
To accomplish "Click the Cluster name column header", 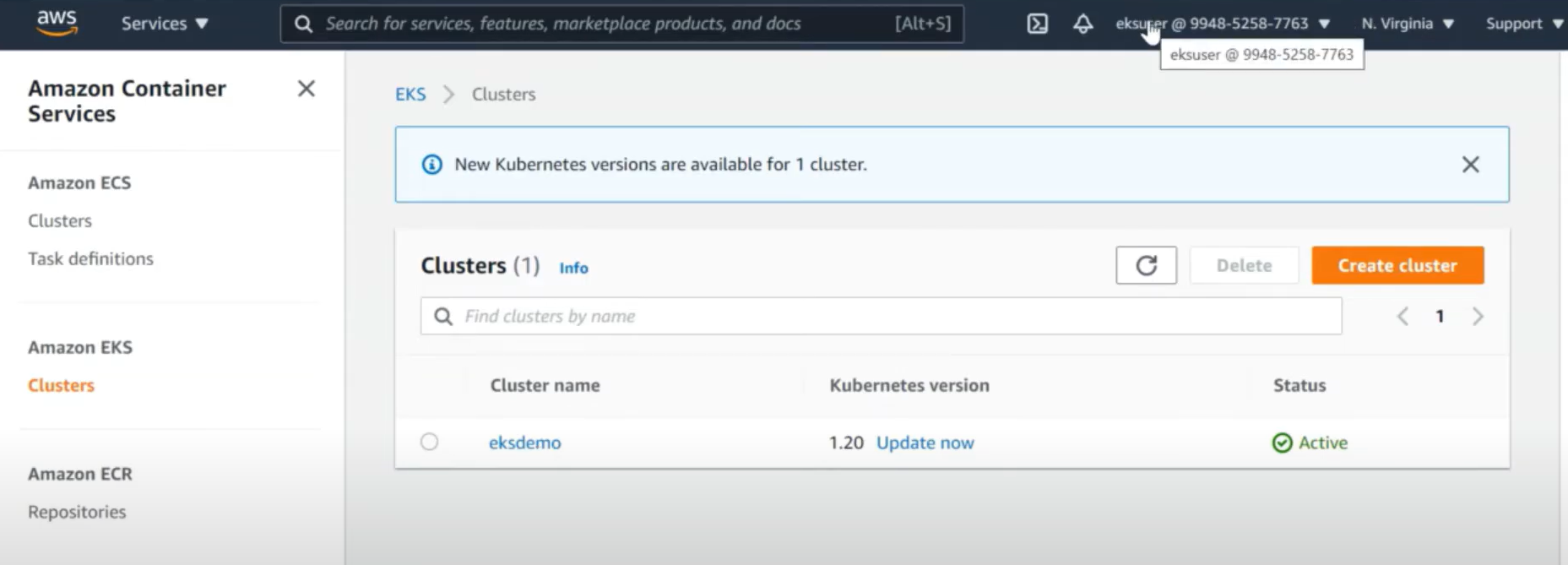I will click(x=545, y=385).
